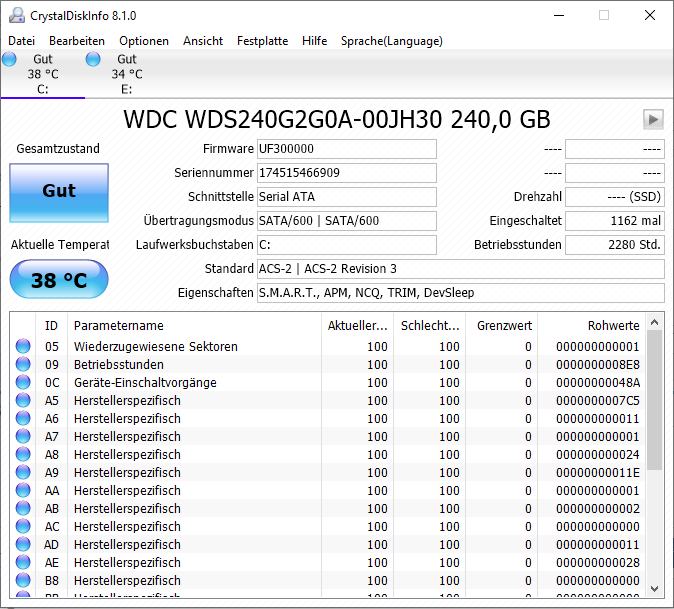Open the Bearbeiten menu
This screenshot has height=609, width=674.
click(77, 41)
